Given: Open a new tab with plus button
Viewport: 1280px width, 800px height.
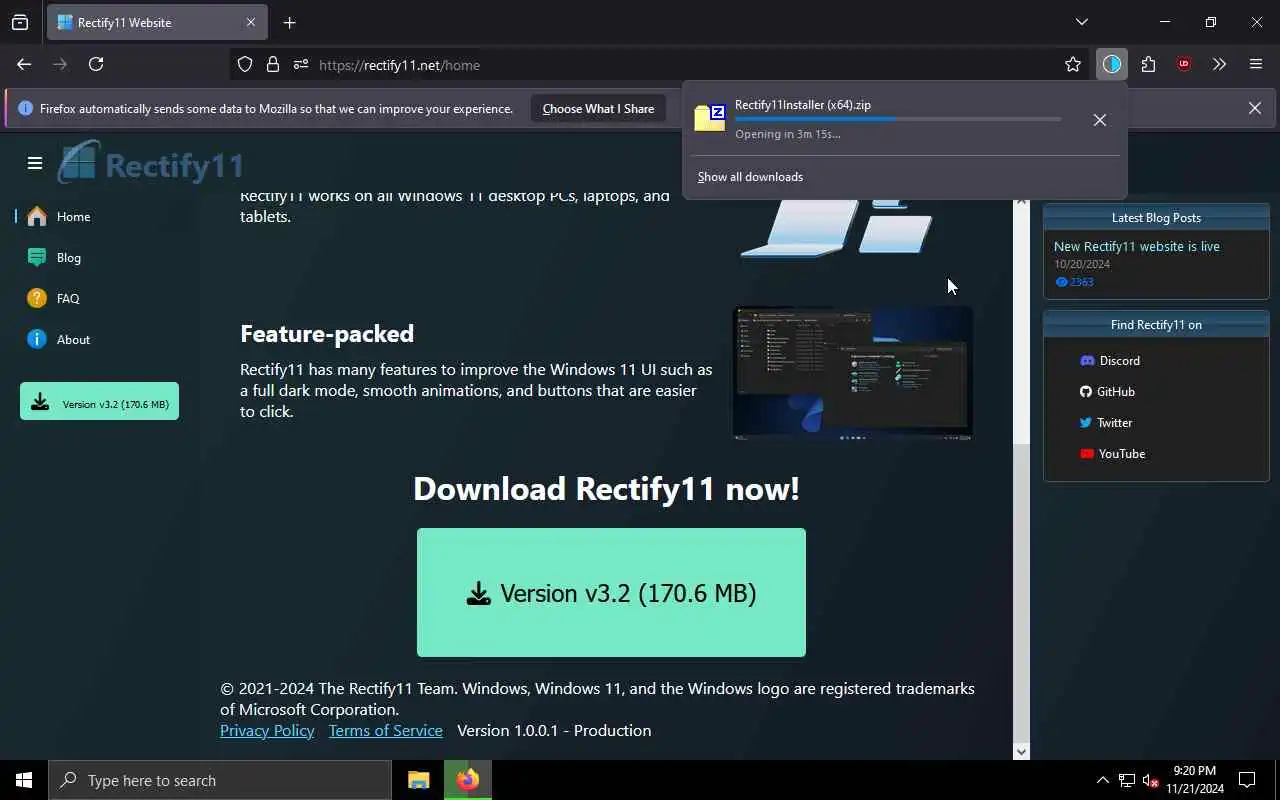Looking at the screenshot, I should click(x=289, y=22).
